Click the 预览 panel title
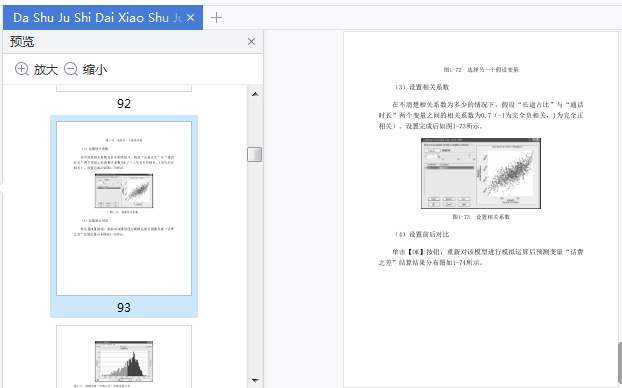 [22, 42]
